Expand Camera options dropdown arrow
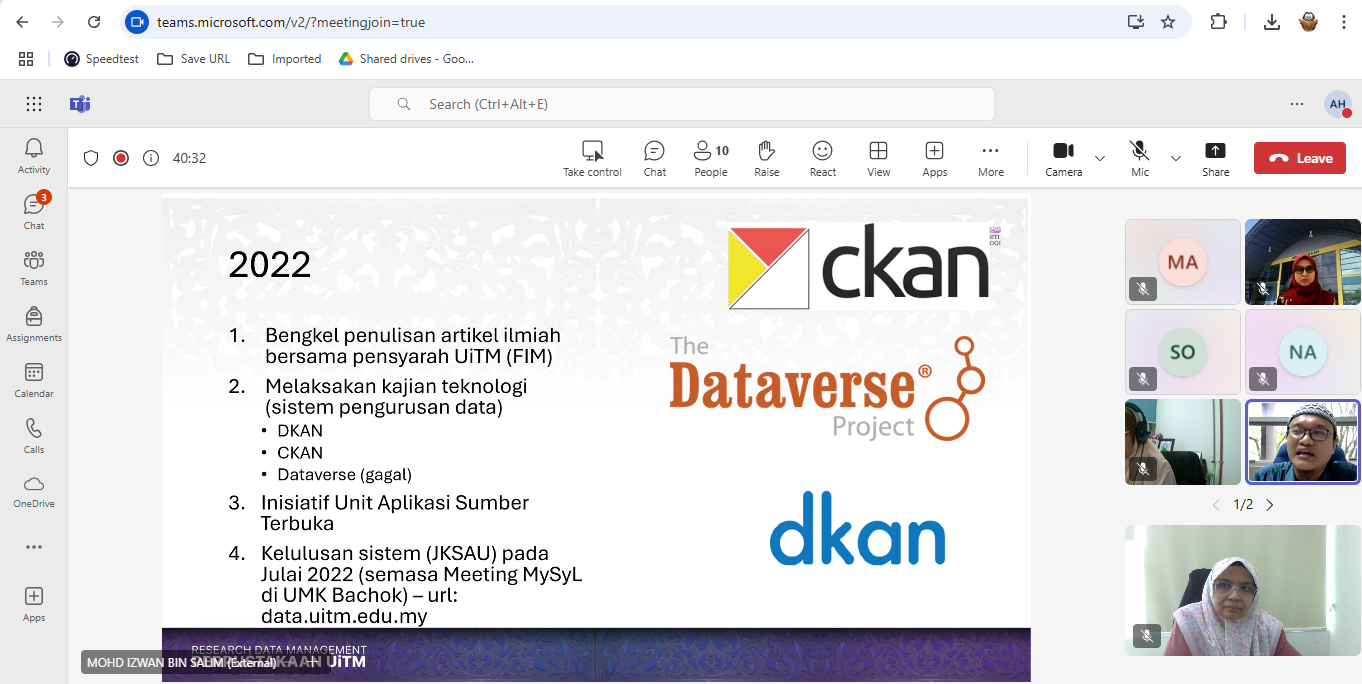 click(1100, 158)
